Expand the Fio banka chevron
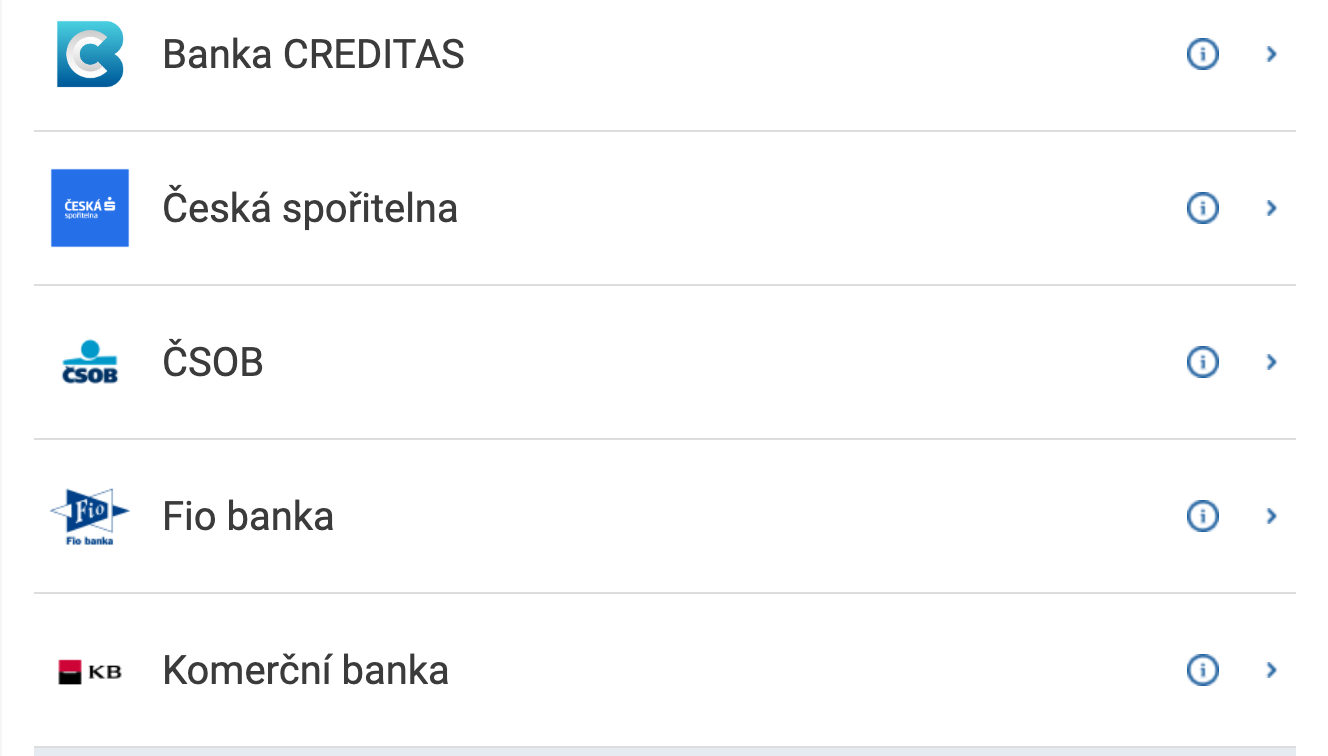 [x=1272, y=516]
